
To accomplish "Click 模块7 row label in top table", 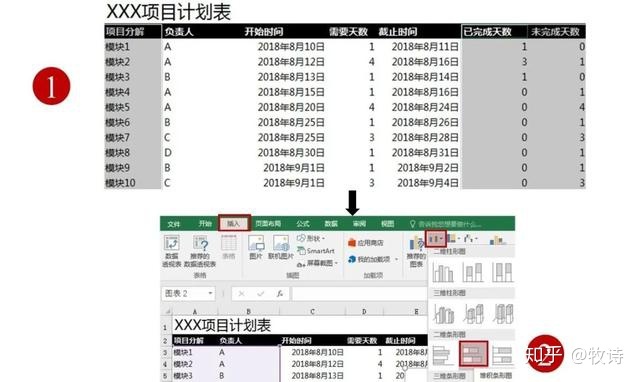I will click(x=118, y=138).
